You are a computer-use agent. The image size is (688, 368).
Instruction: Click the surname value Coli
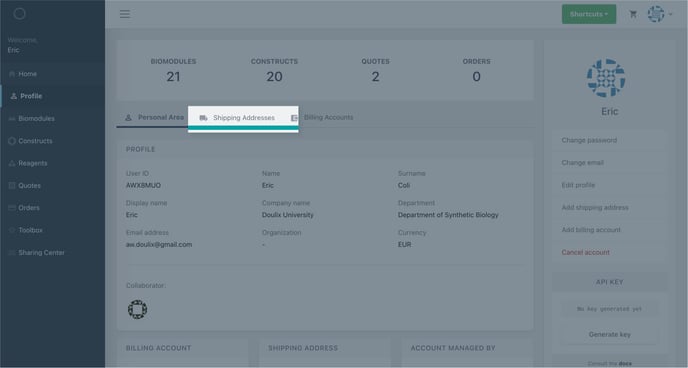[x=404, y=186]
